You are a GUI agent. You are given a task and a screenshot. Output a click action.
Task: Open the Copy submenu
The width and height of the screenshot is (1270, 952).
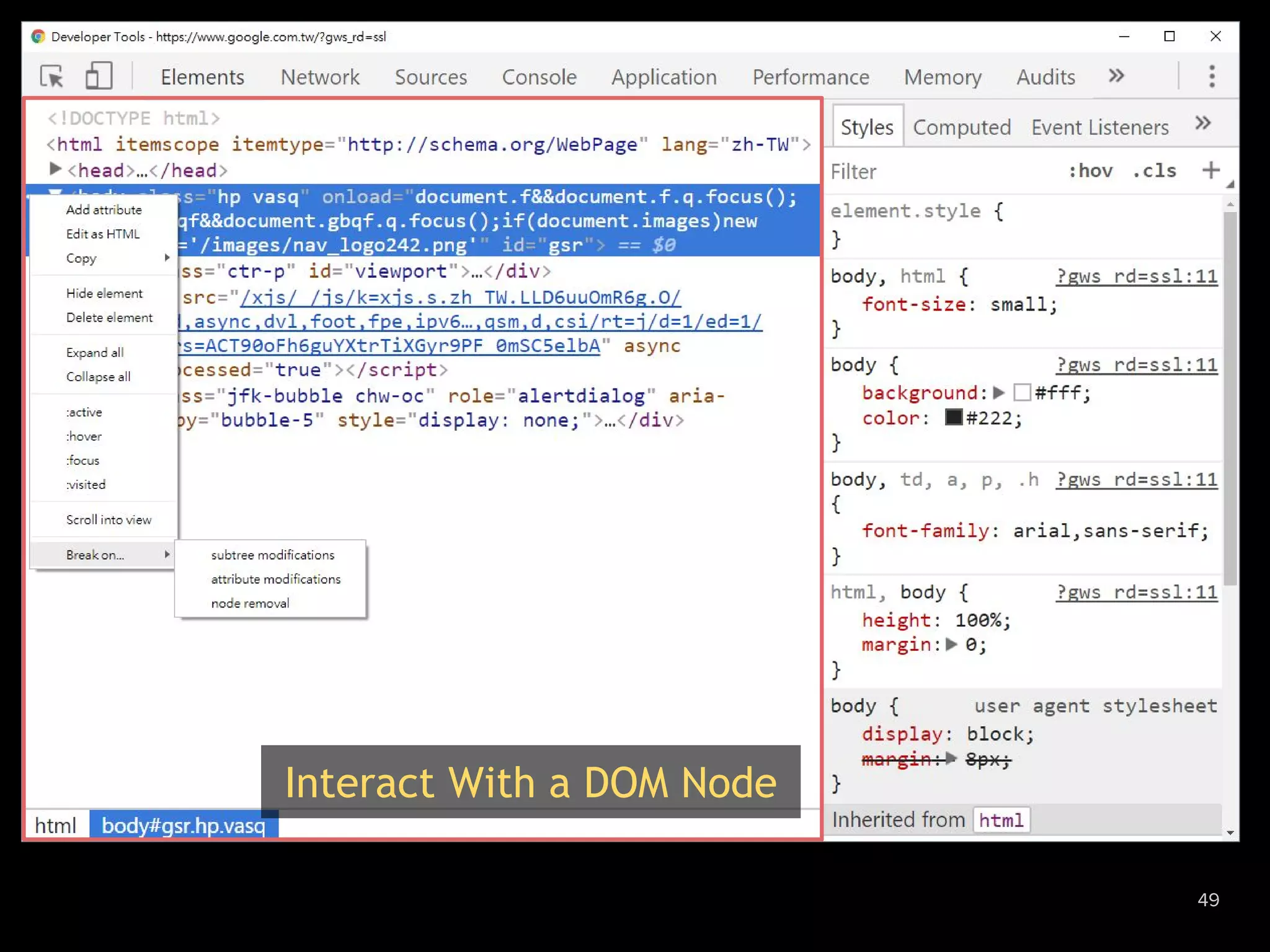point(104,258)
